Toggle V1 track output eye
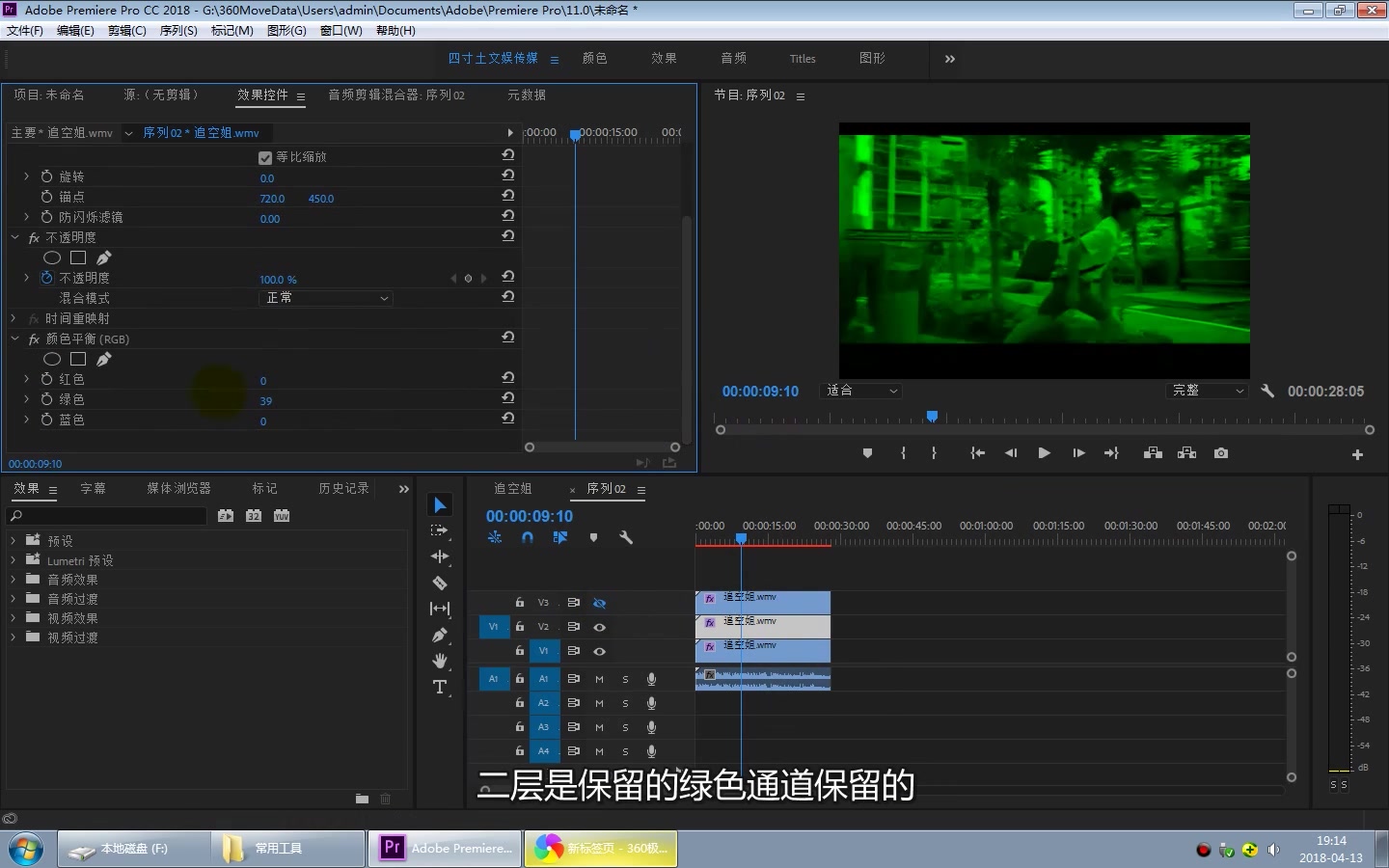The width and height of the screenshot is (1389, 868). pyautogui.click(x=599, y=651)
